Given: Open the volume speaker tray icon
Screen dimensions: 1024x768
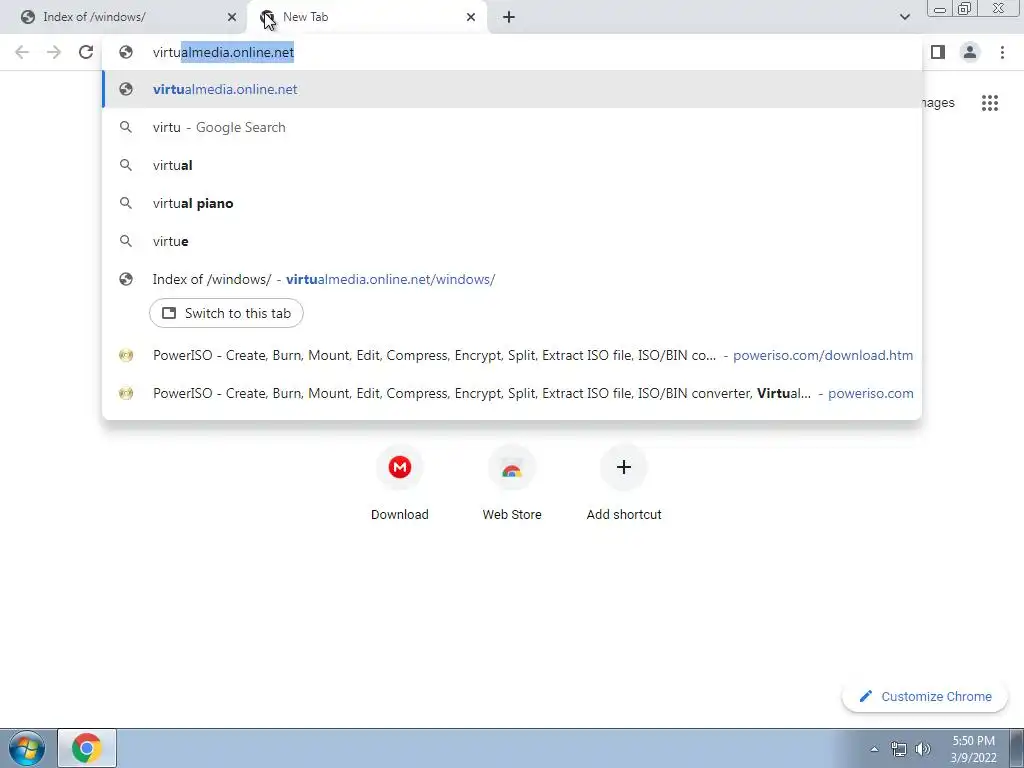Looking at the screenshot, I should click(x=923, y=749).
